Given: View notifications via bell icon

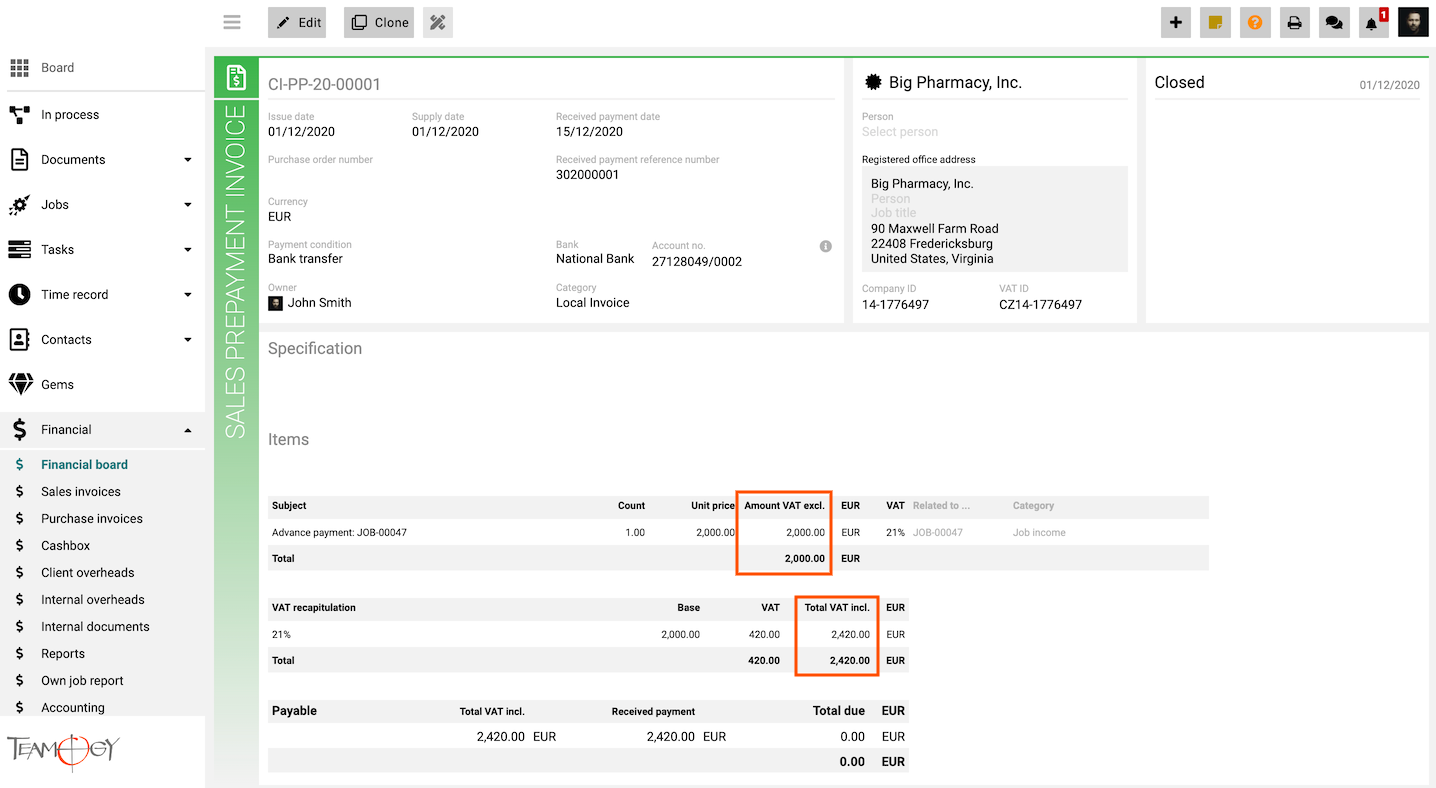Looking at the screenshot, I should coord(1371,23).
